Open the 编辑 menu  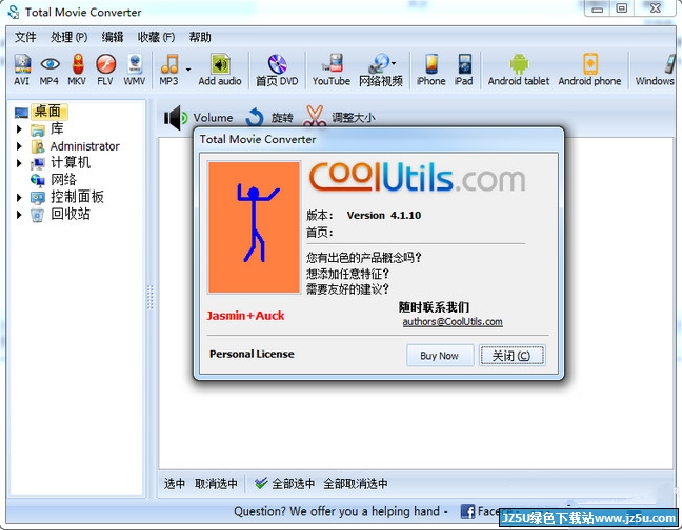(113, 37)
